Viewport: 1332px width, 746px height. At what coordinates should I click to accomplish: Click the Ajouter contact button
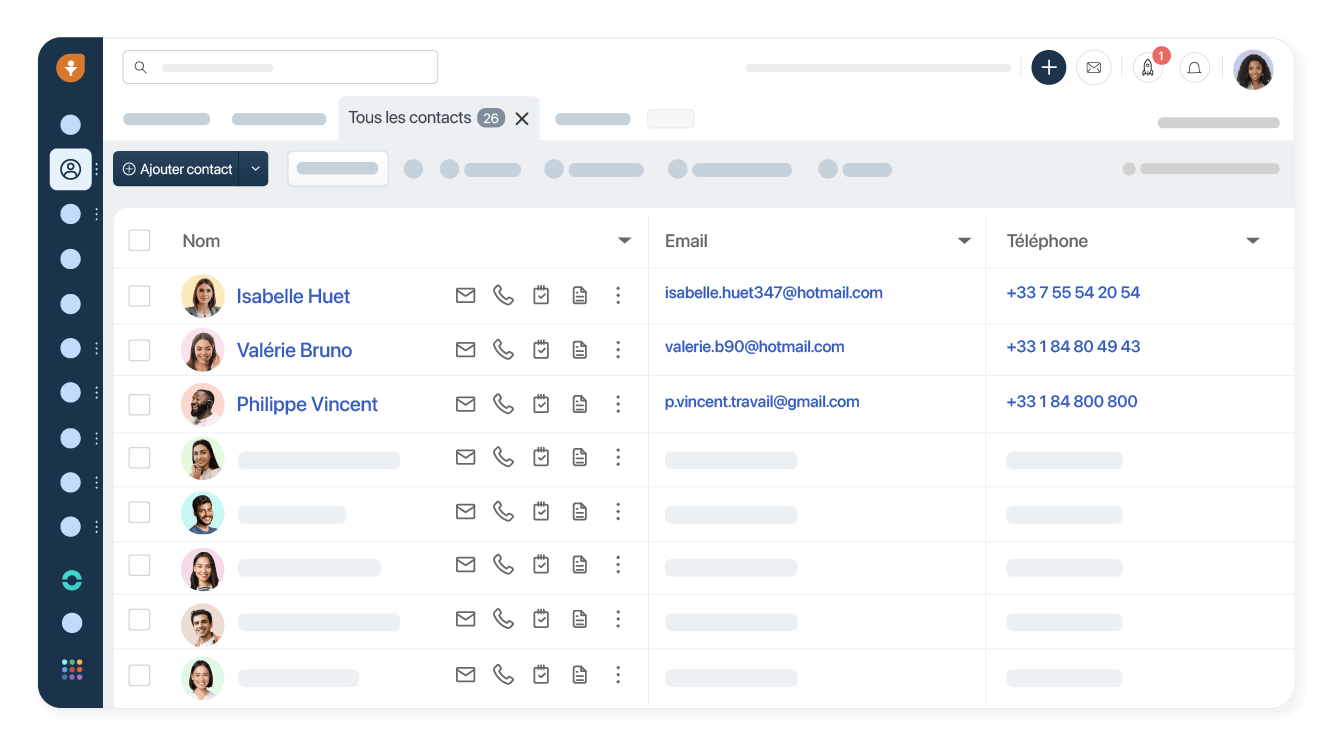click(x=178, y=169)
